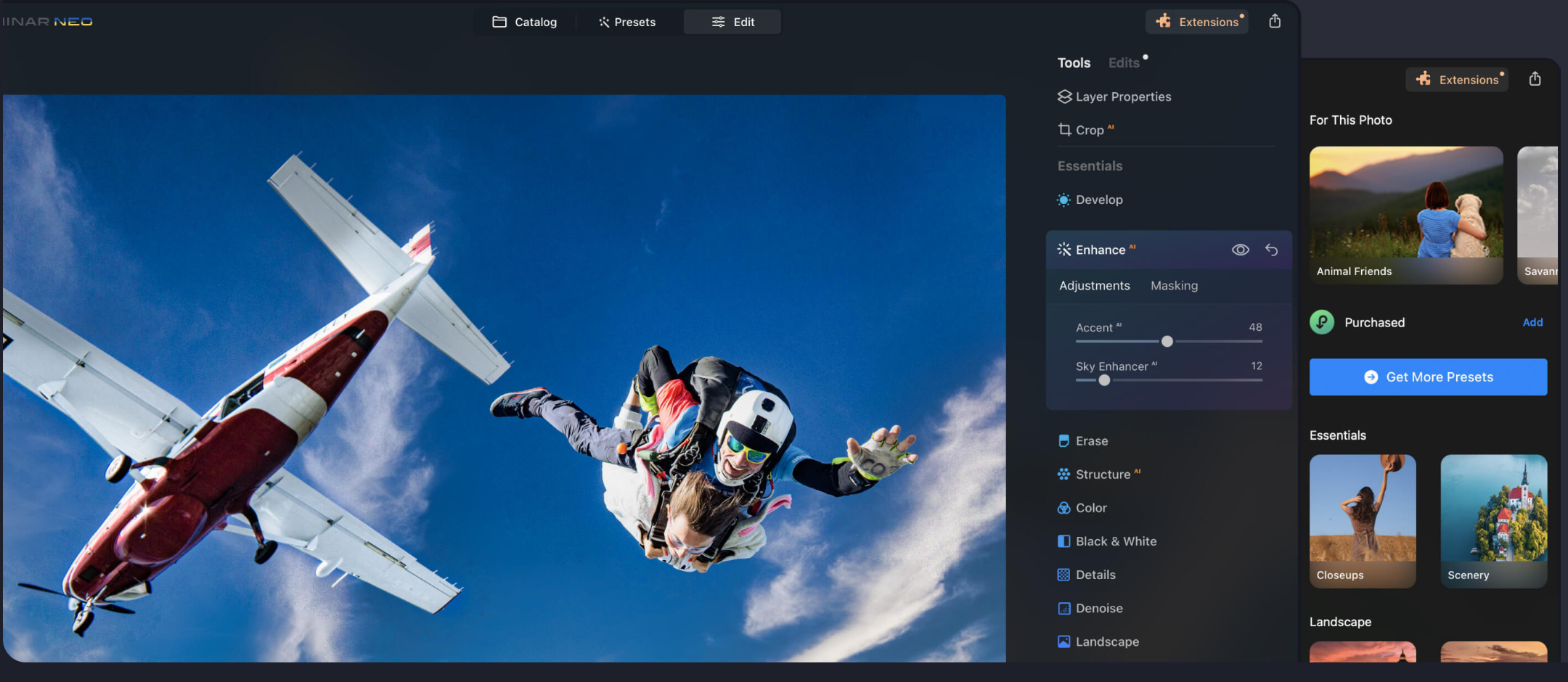
Task: Open the Masking tab in Enhance
Action: tap(1175, 286)
